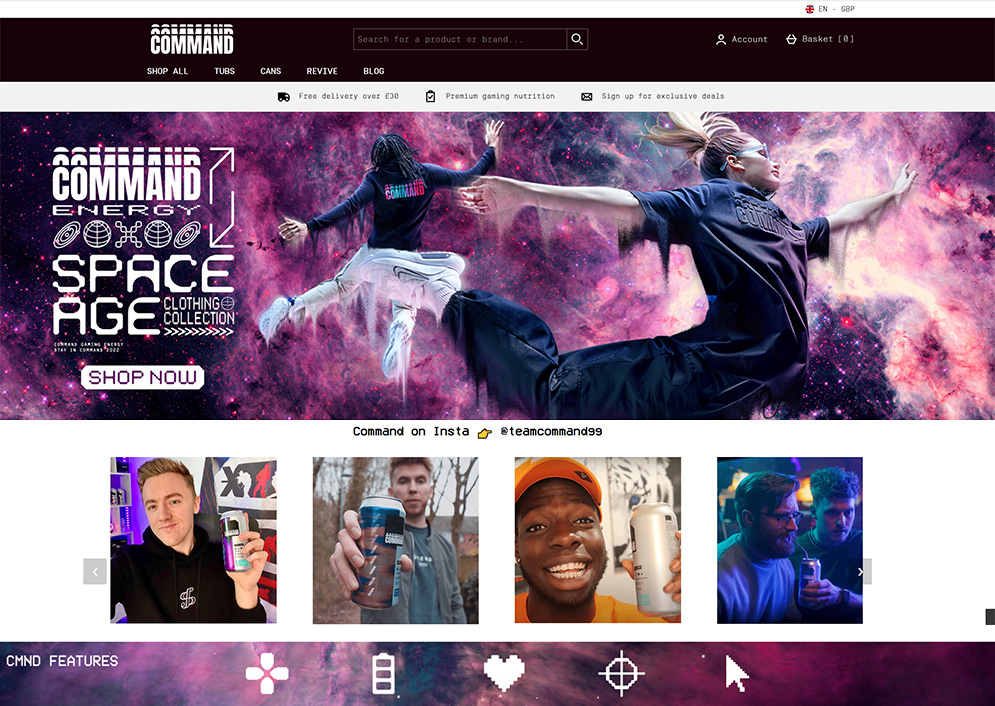The width and height of the screenshot is (995, 706).
Task: Show next Instagram photos with right arrow
Action: [860, 571]
